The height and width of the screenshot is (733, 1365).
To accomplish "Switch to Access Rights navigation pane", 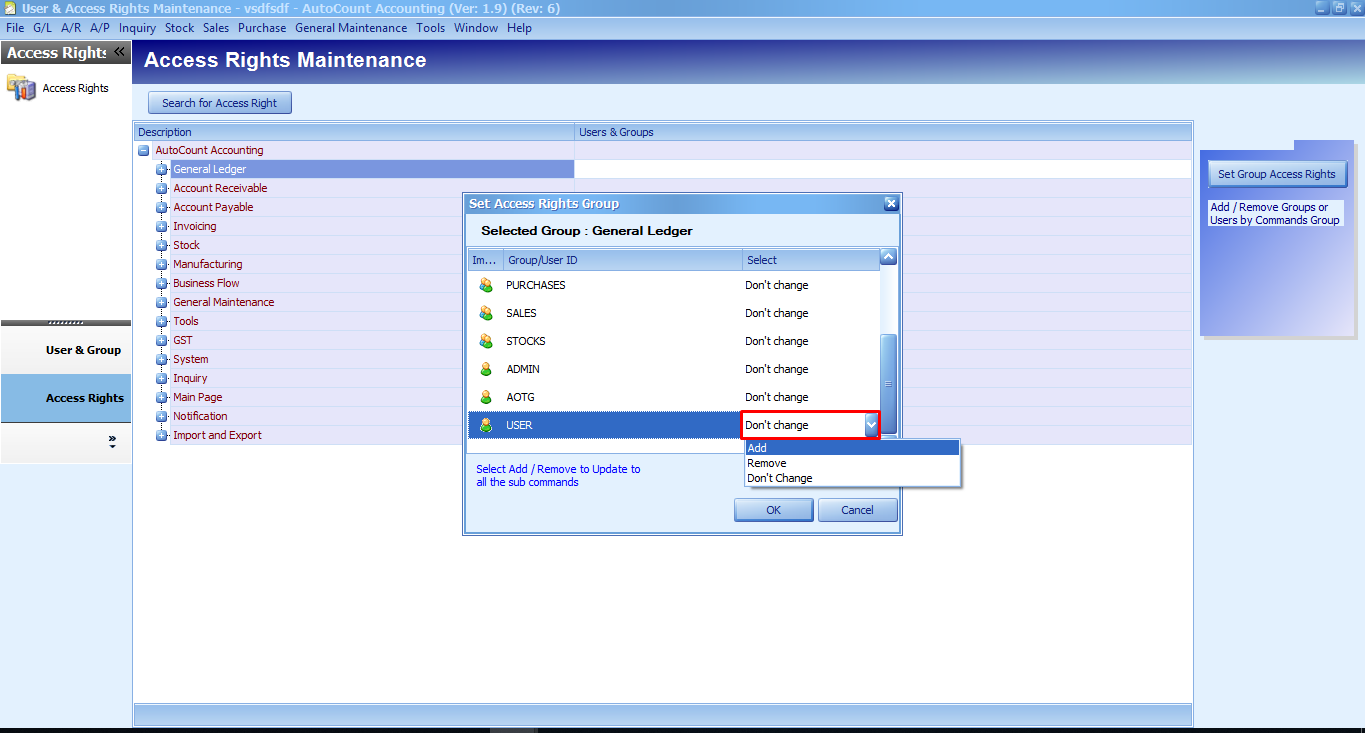I will (x=66, y=398).
